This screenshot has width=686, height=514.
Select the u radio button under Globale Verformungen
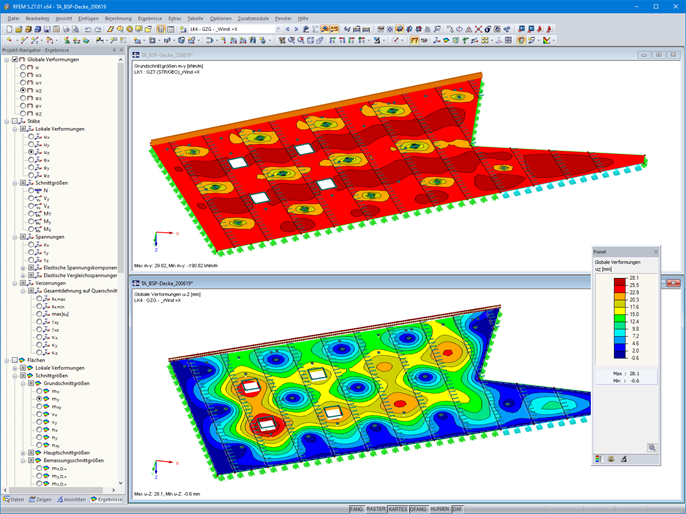[x=23, y=67]
